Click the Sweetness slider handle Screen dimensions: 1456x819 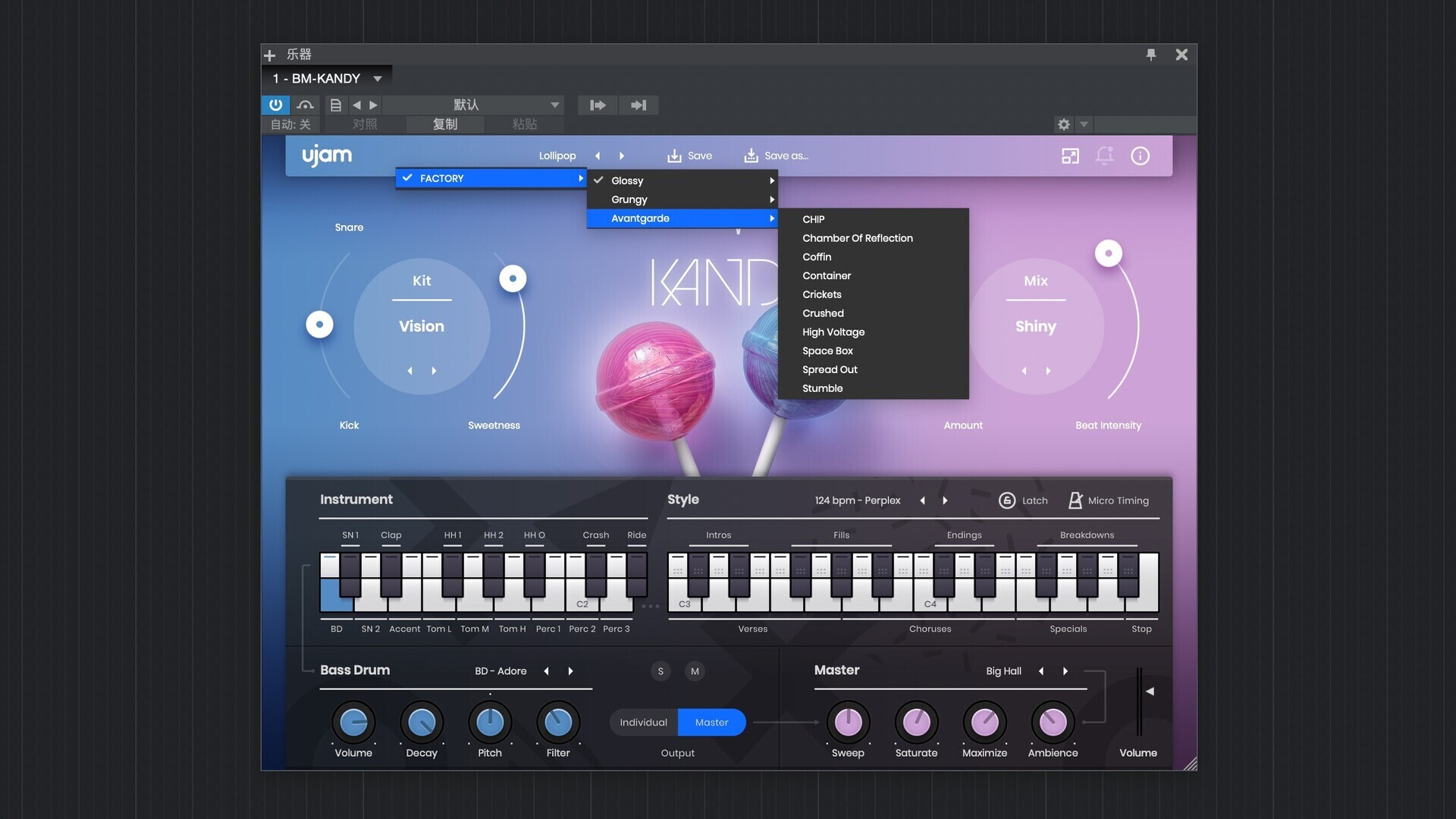(513, 278)
